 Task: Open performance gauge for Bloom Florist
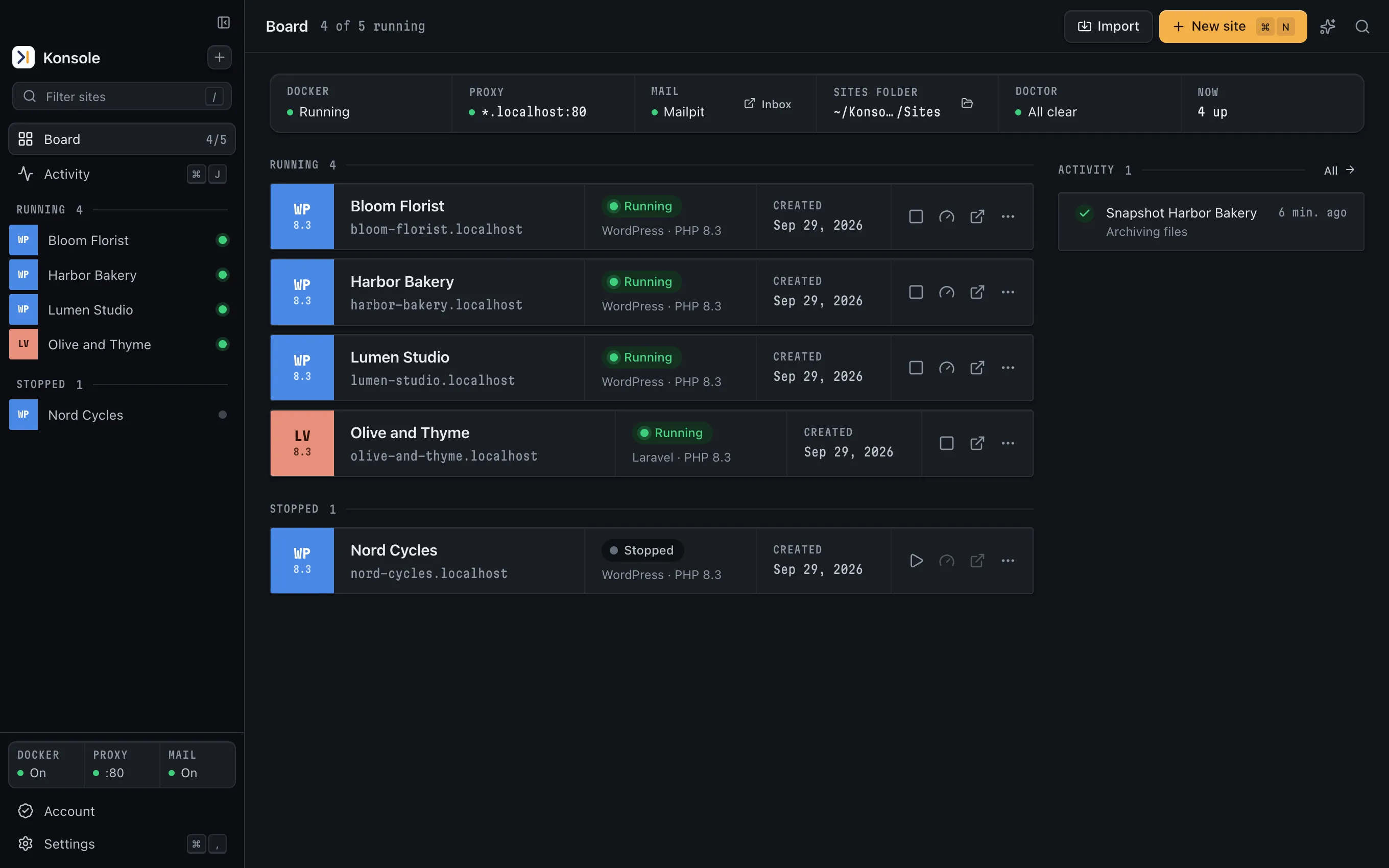click(946, 216)
